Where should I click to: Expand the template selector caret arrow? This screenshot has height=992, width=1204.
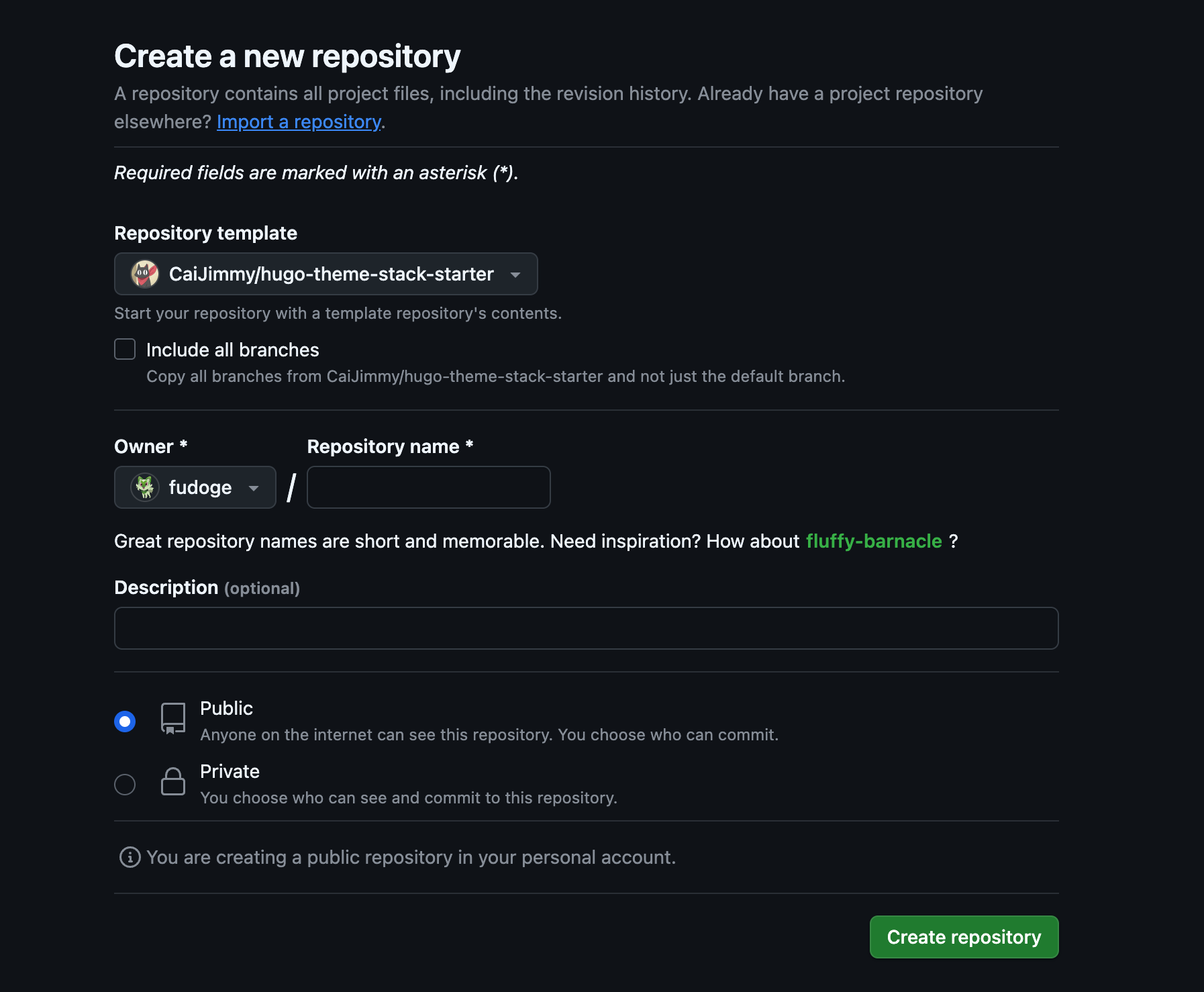pyautogui.click(x=515, y=274)
